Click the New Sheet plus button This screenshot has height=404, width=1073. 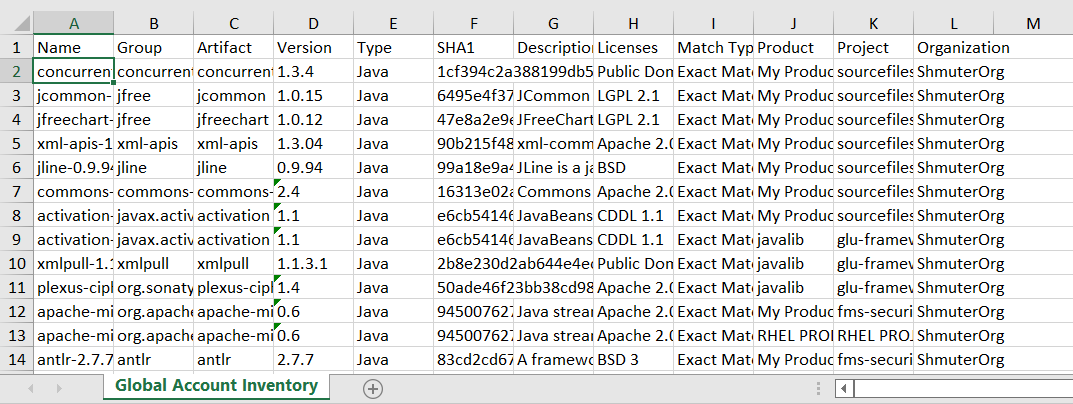point(373,388)
